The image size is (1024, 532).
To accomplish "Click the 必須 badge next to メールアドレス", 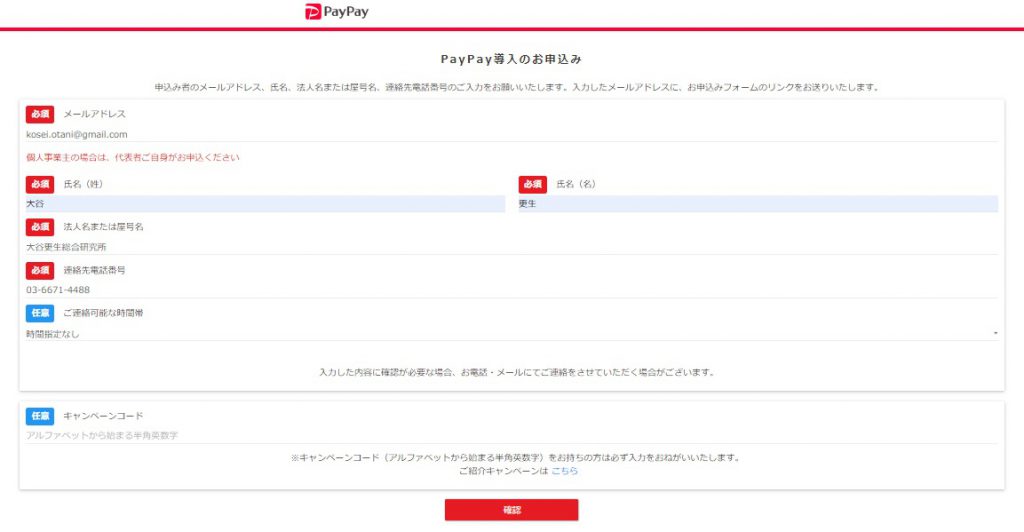I will point(40,114).
